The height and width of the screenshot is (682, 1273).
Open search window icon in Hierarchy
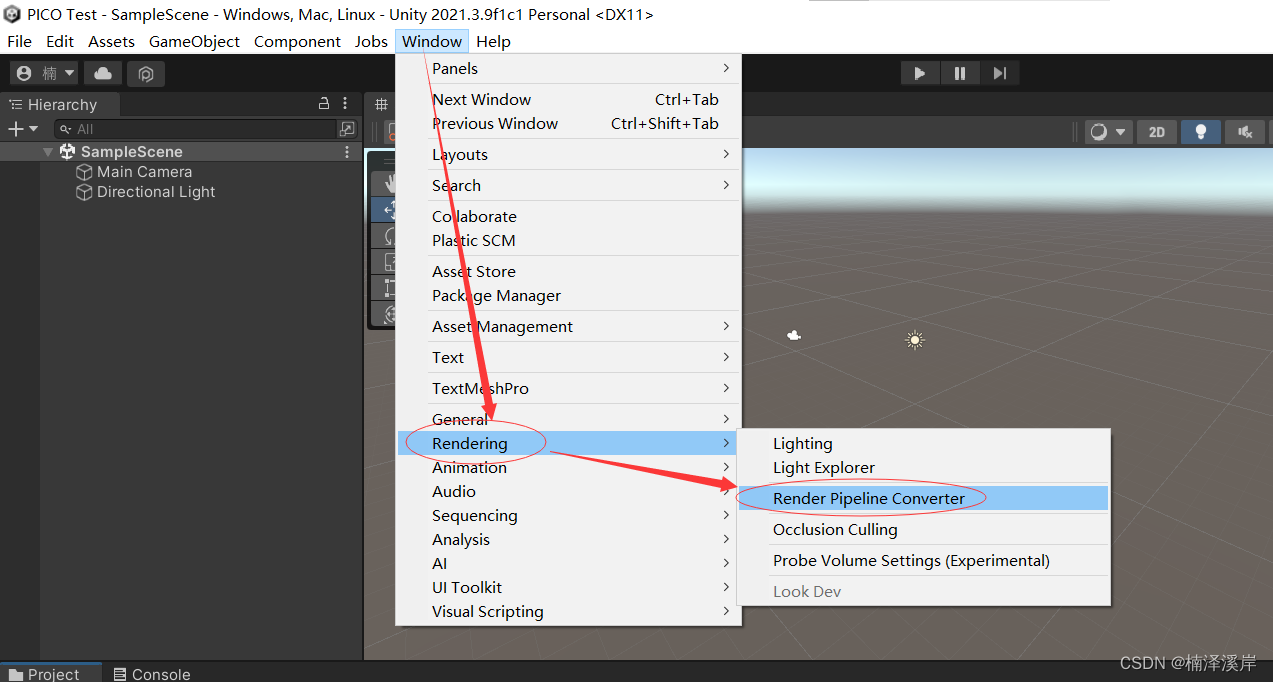pyautogui.click(x=347, y=129)
